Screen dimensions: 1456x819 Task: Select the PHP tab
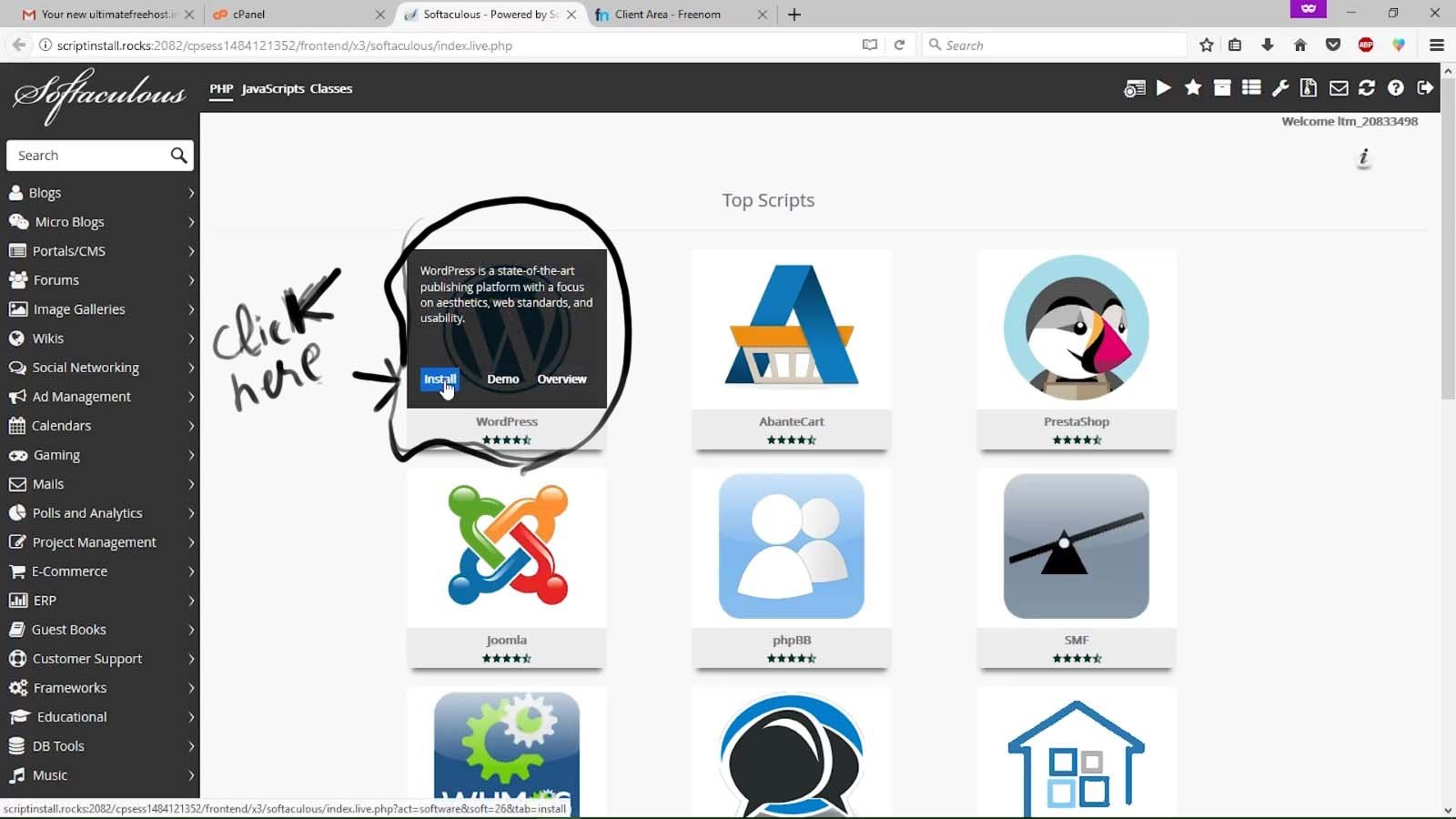point(221,88)
